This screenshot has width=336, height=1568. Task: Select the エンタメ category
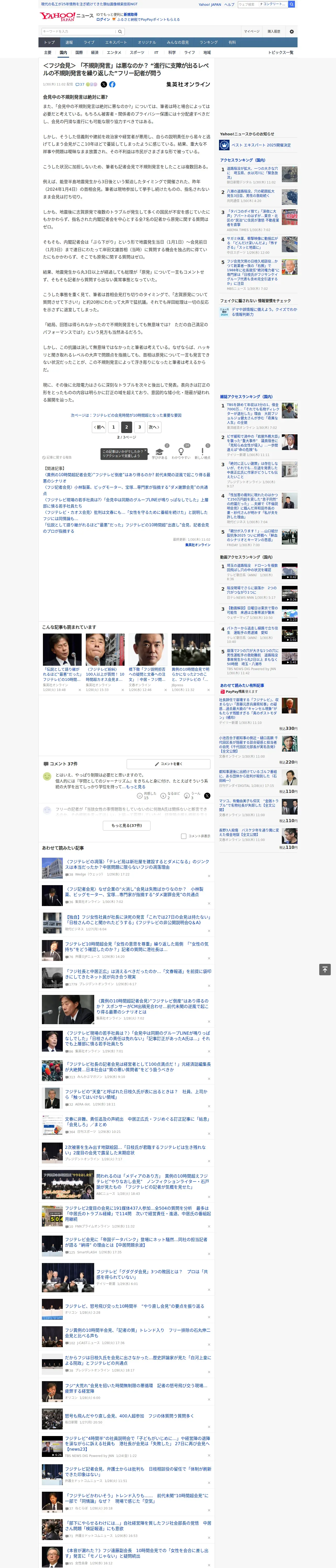(114, 52)
